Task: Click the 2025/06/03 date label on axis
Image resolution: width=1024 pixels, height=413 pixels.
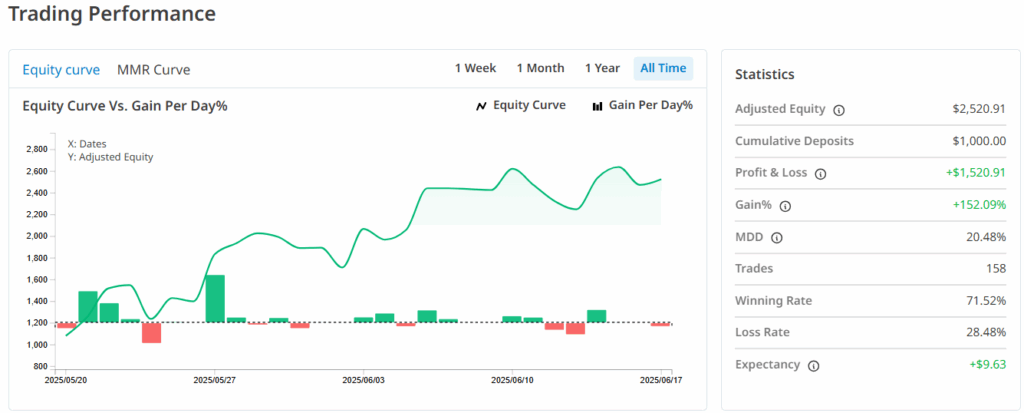Action: point(364,380)
